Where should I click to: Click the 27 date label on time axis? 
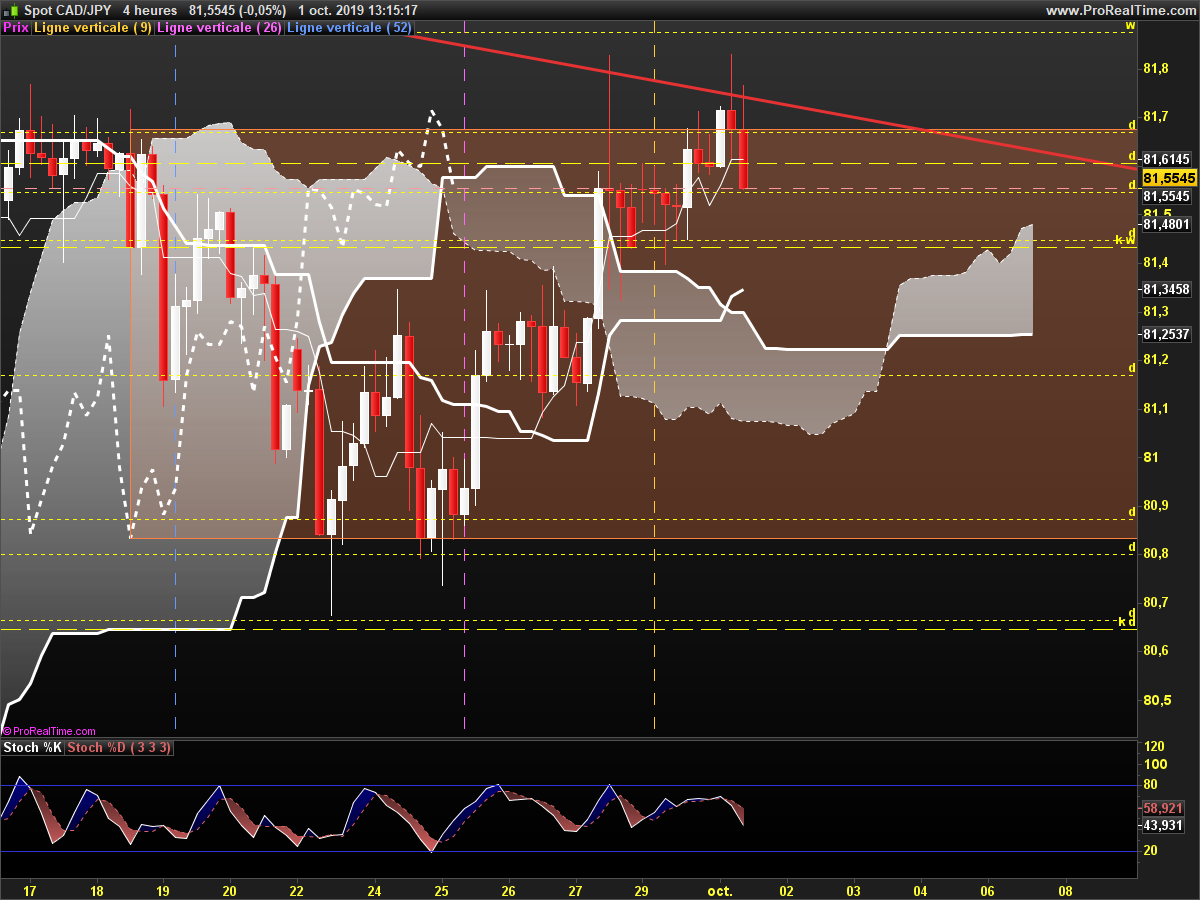click(x=575, y=890)
